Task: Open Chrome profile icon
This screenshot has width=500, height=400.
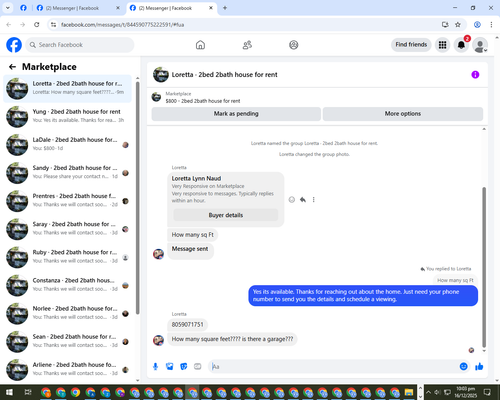Action: [x=477, y=25]
